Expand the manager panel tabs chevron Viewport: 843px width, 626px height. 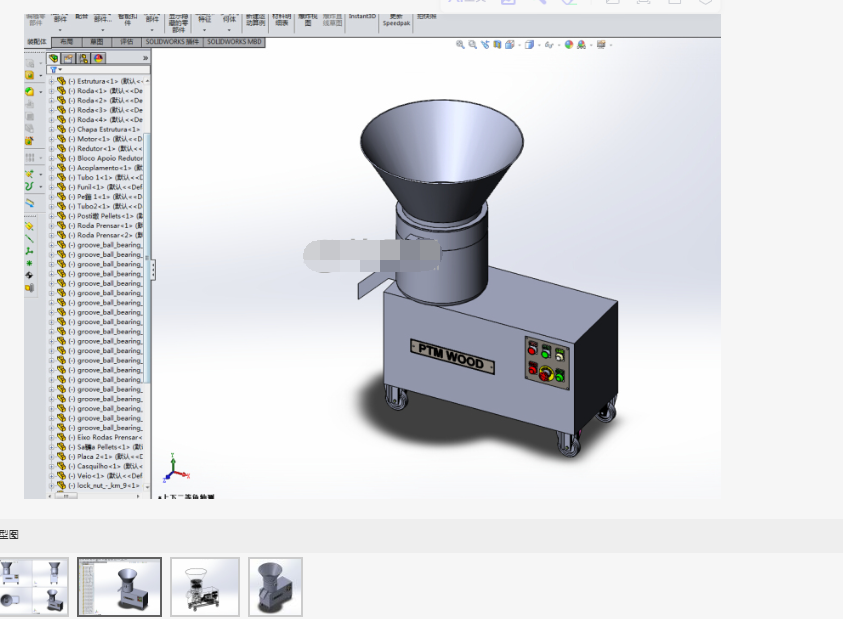pyautogui.click(x=145, y=58)
